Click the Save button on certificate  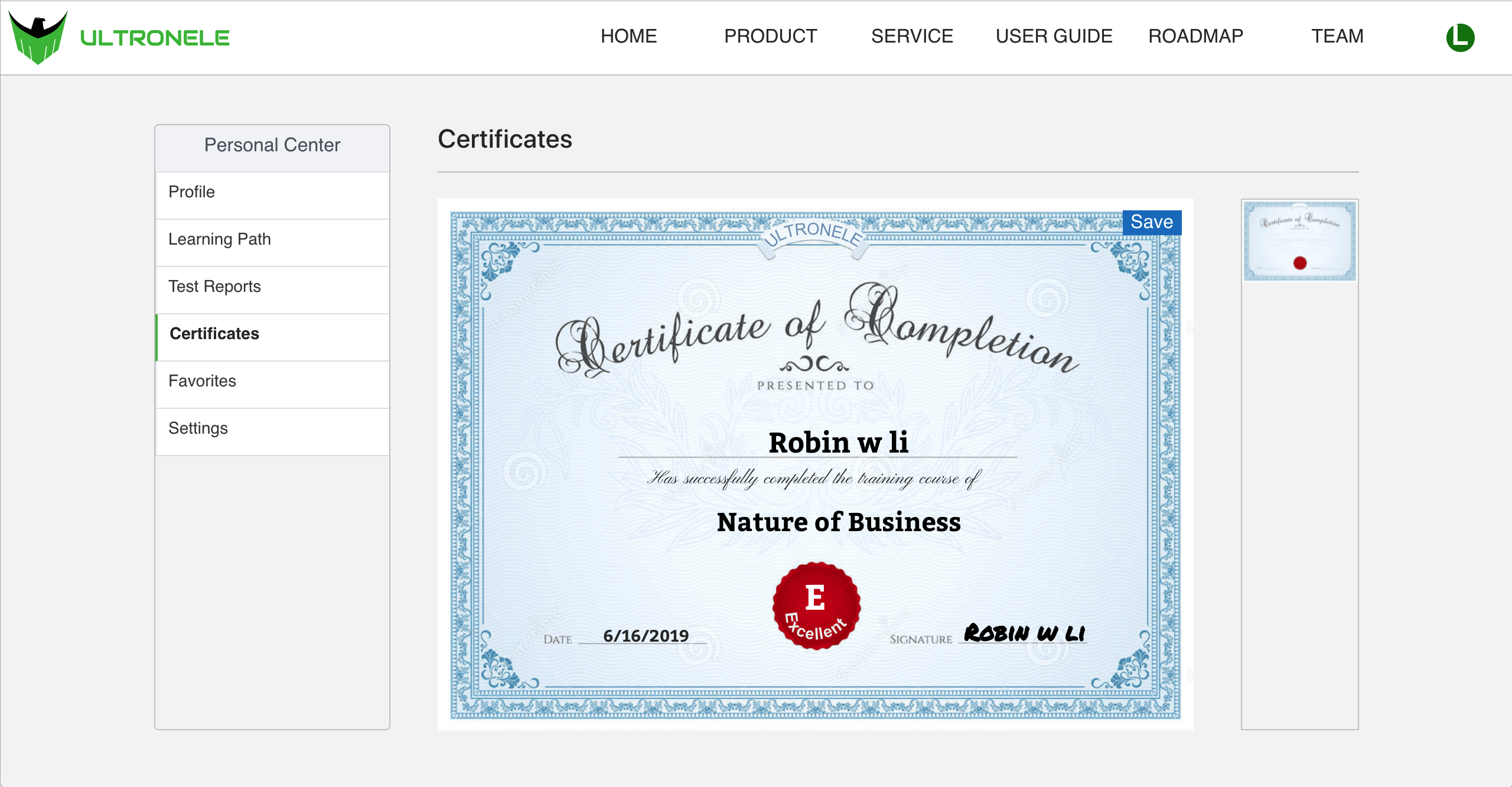point(1151,222)
